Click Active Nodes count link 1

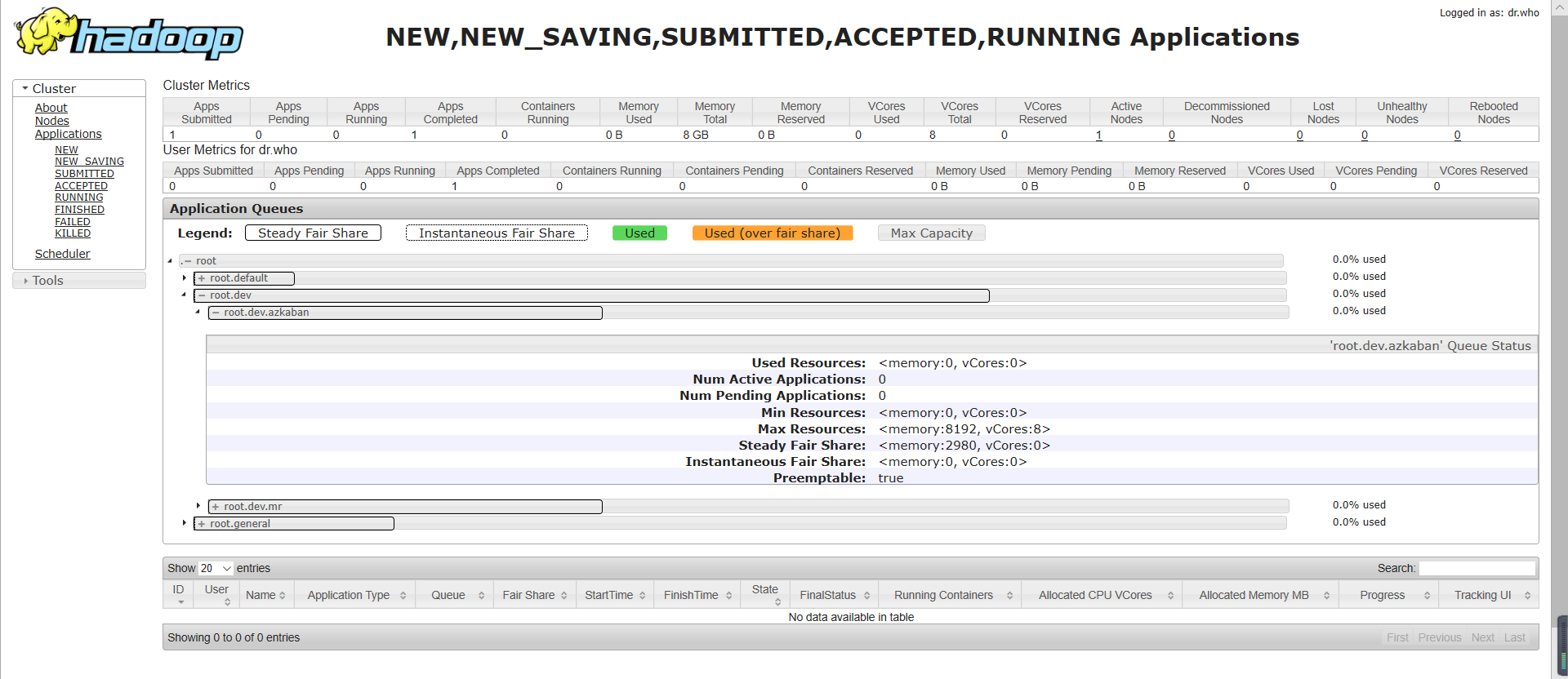(x=1098, y=135)
